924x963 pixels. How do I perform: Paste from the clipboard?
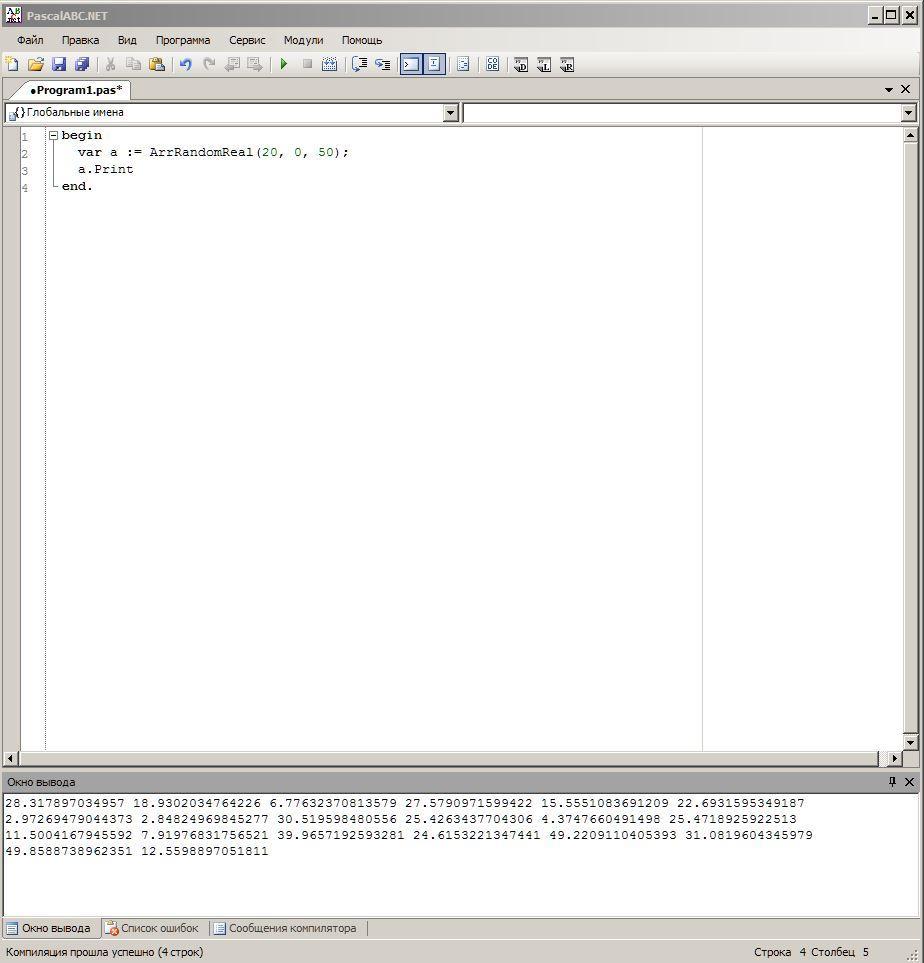pos(157,64)
